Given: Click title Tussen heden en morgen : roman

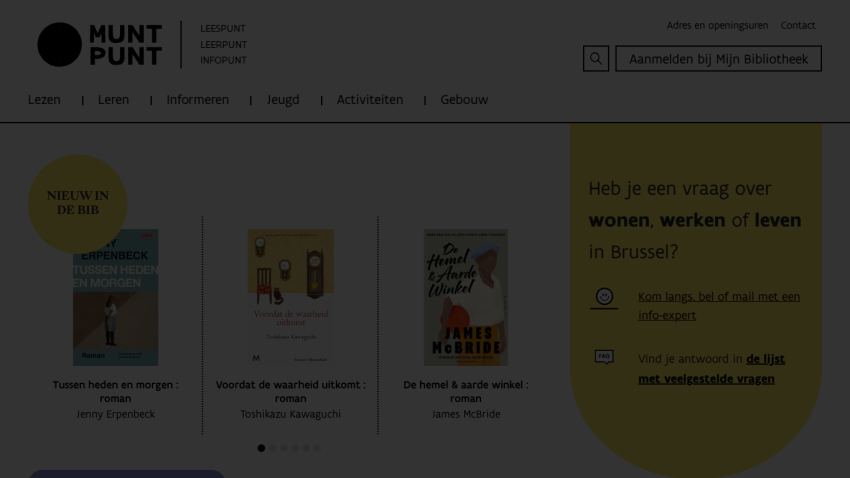Looking at the screenshot, I should click(115, 391).
